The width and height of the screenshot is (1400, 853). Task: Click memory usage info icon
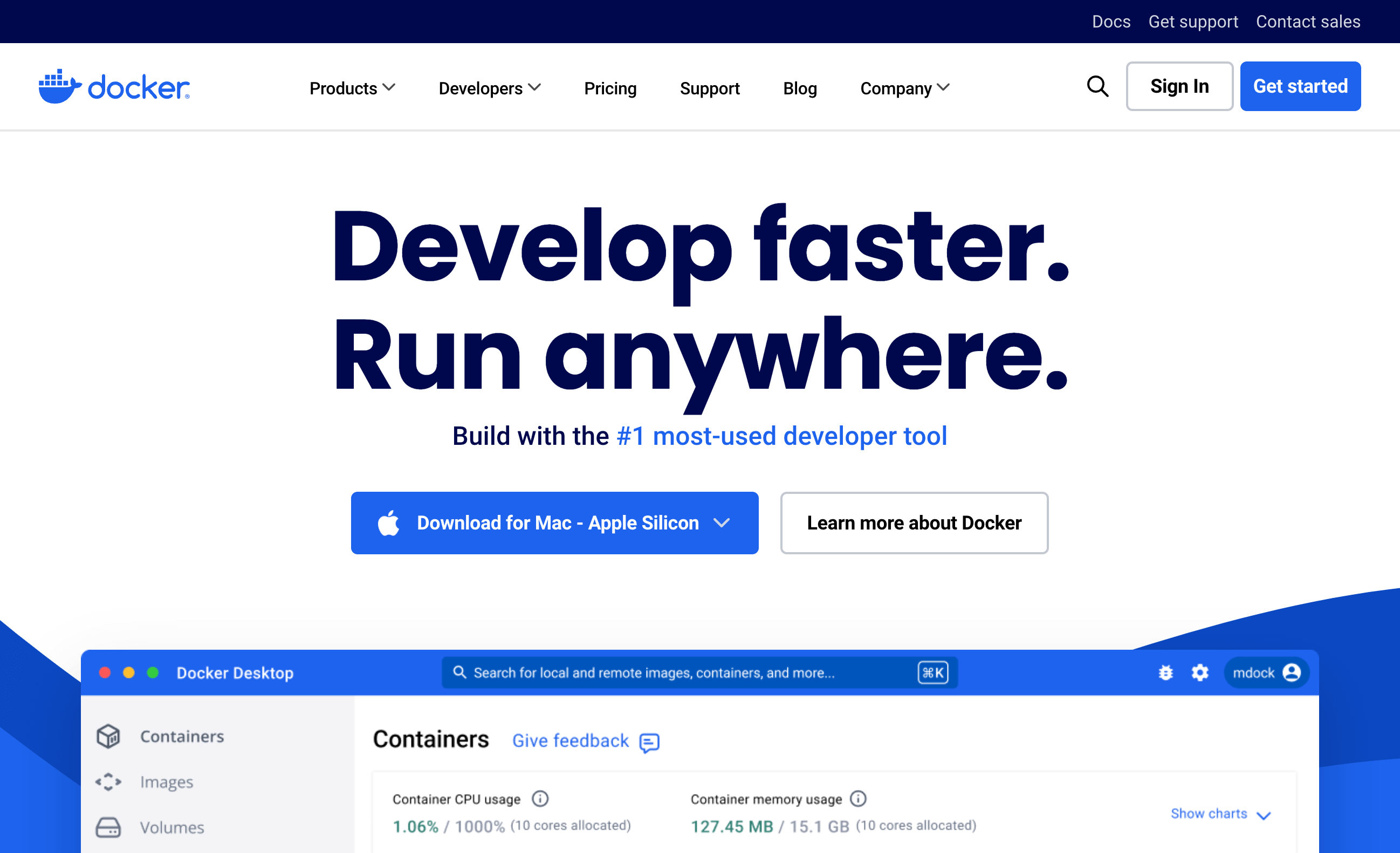(858, 799)
